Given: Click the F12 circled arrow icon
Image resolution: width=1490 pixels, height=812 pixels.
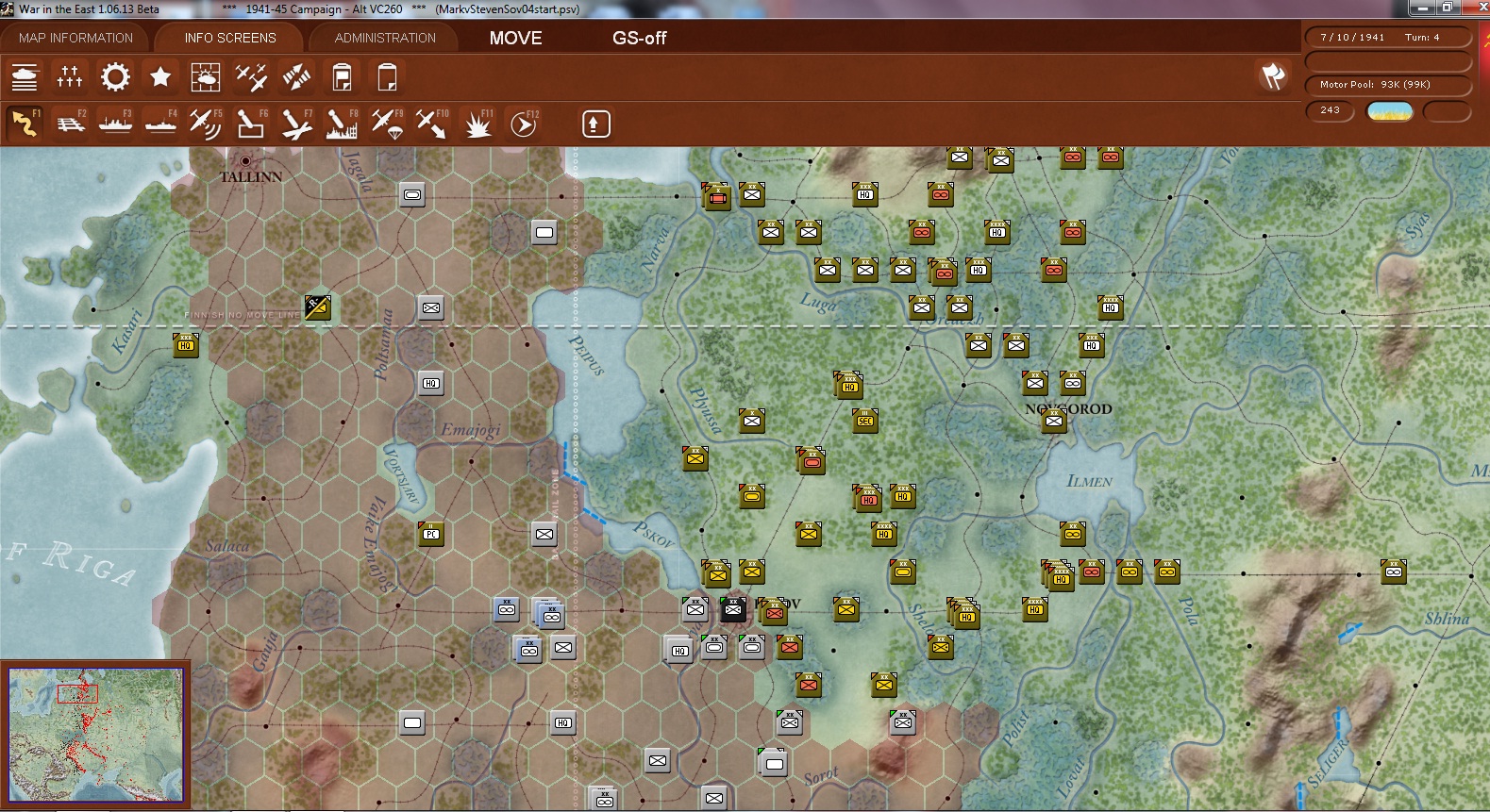Looking at the screenshot, I should (x=523, y=124).
